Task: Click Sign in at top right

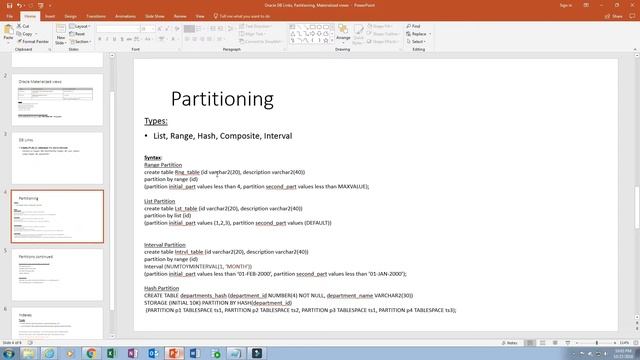Action: (566, 5)
